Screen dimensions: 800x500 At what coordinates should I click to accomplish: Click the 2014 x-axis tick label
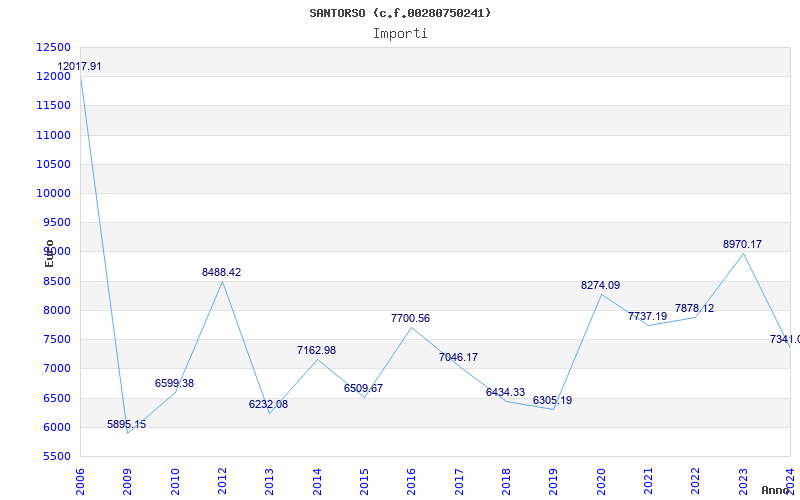(317, 482)
